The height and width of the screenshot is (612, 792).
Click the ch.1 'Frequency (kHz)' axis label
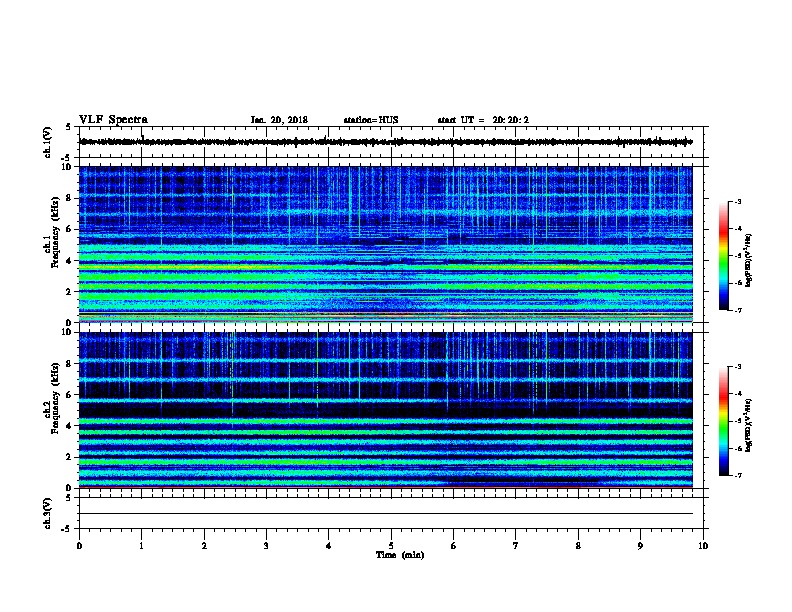pyautogui.click(x=55, y=232)
